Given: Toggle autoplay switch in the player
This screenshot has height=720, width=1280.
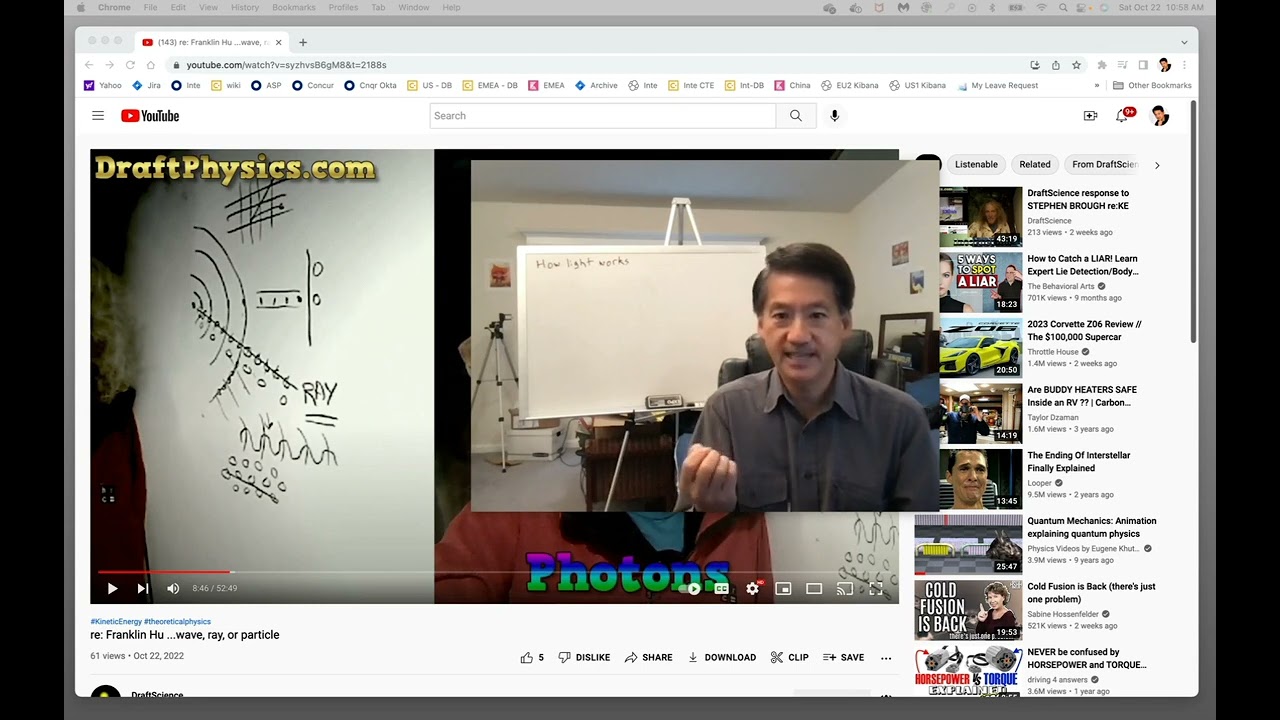Looking at the screenshot, I should [x=690, y=589].
